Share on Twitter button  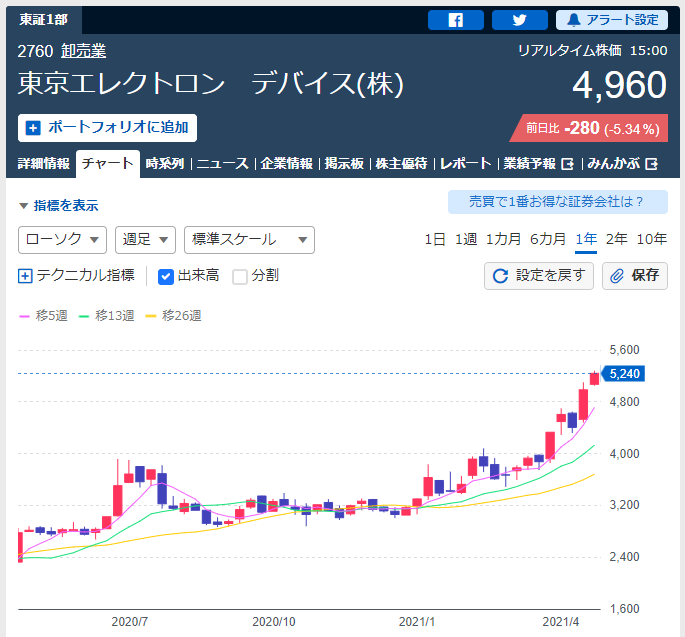tap(519, 20)
